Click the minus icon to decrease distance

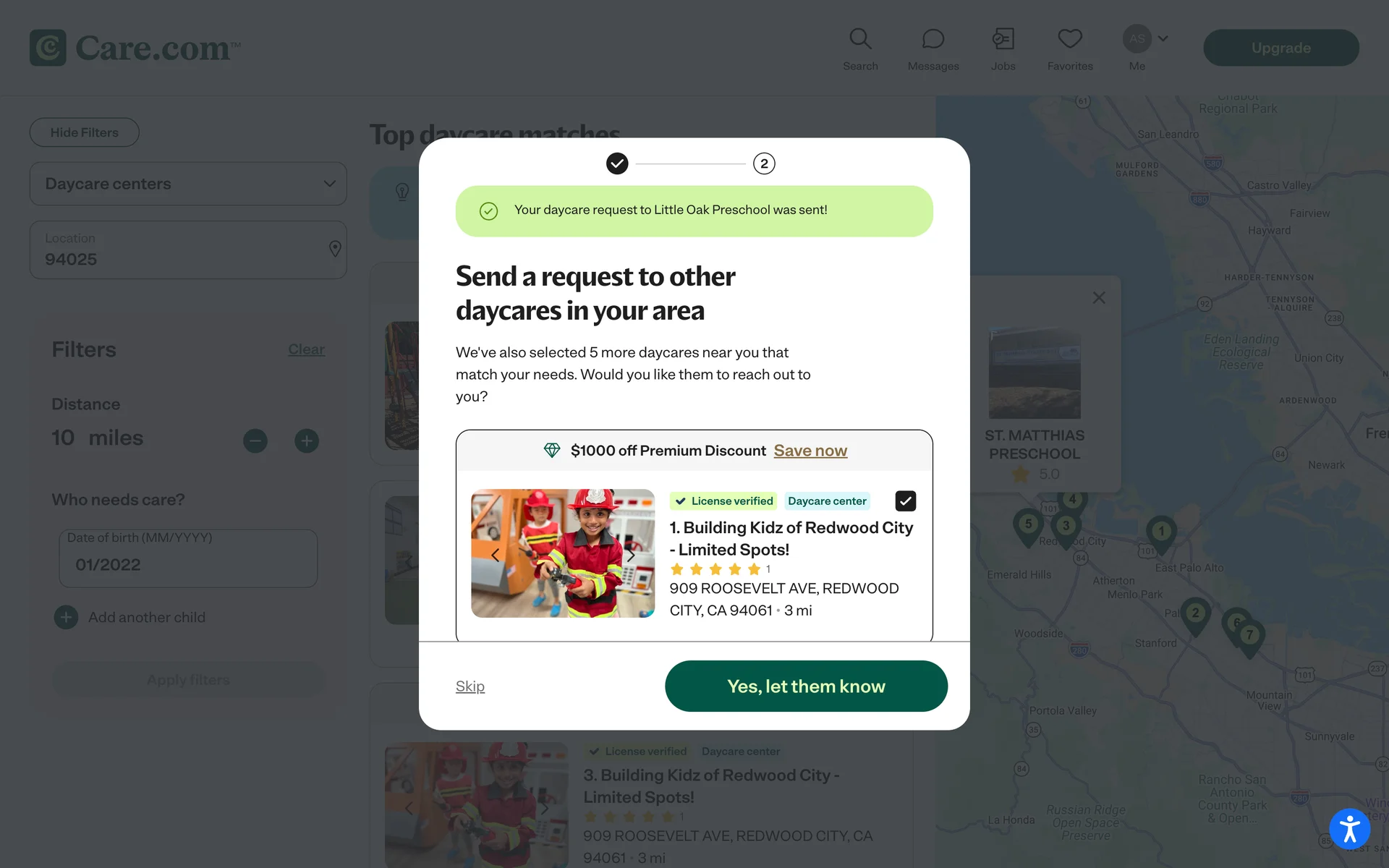click(x=255, y=441)
